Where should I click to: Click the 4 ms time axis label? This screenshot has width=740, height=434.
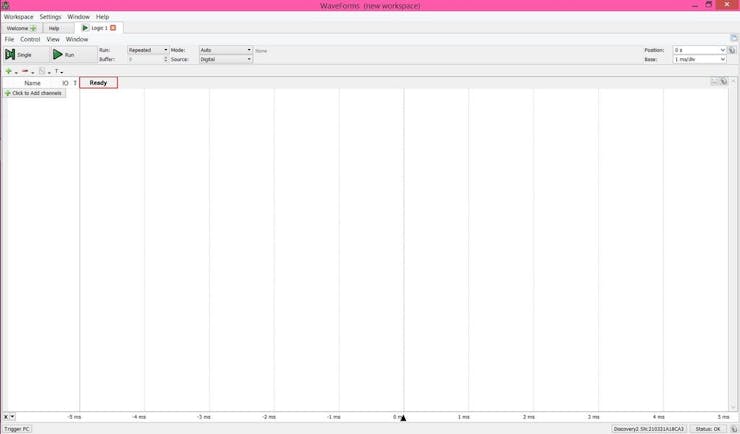(x=659, y=417)
